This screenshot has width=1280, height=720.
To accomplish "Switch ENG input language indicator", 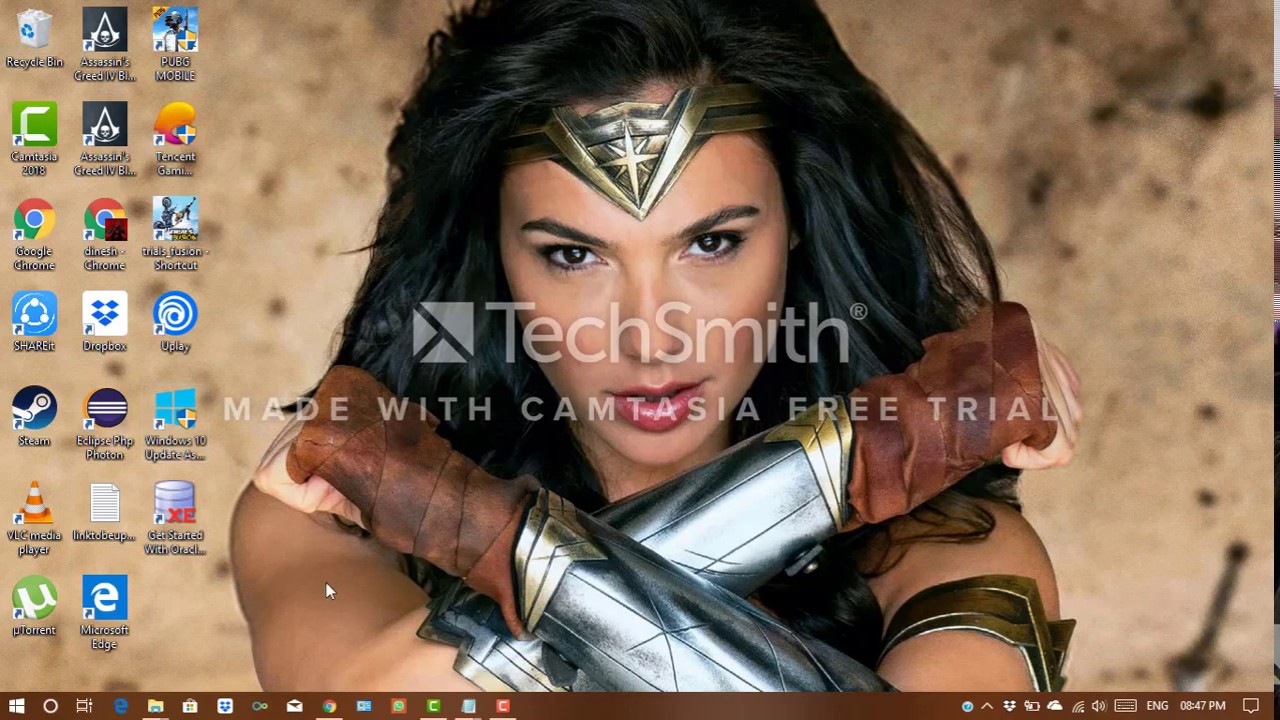I will (x=1157, y=706).
